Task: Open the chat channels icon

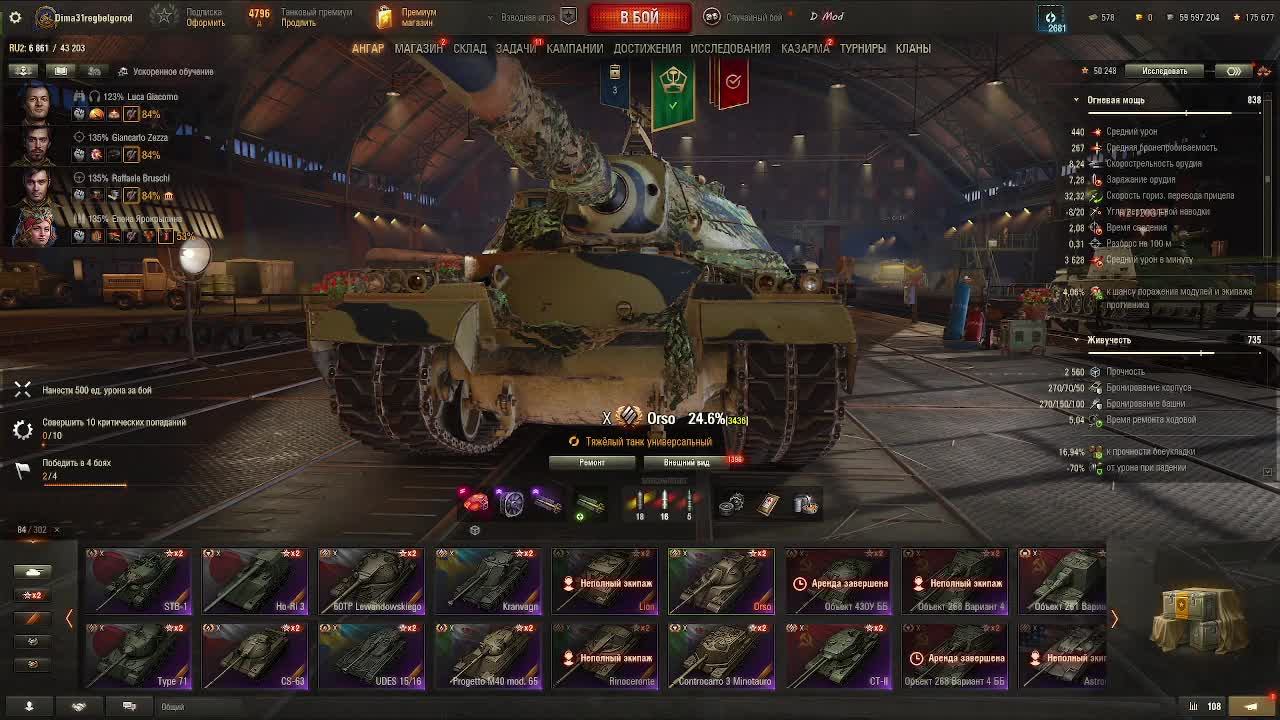Action: click(129, 706)
